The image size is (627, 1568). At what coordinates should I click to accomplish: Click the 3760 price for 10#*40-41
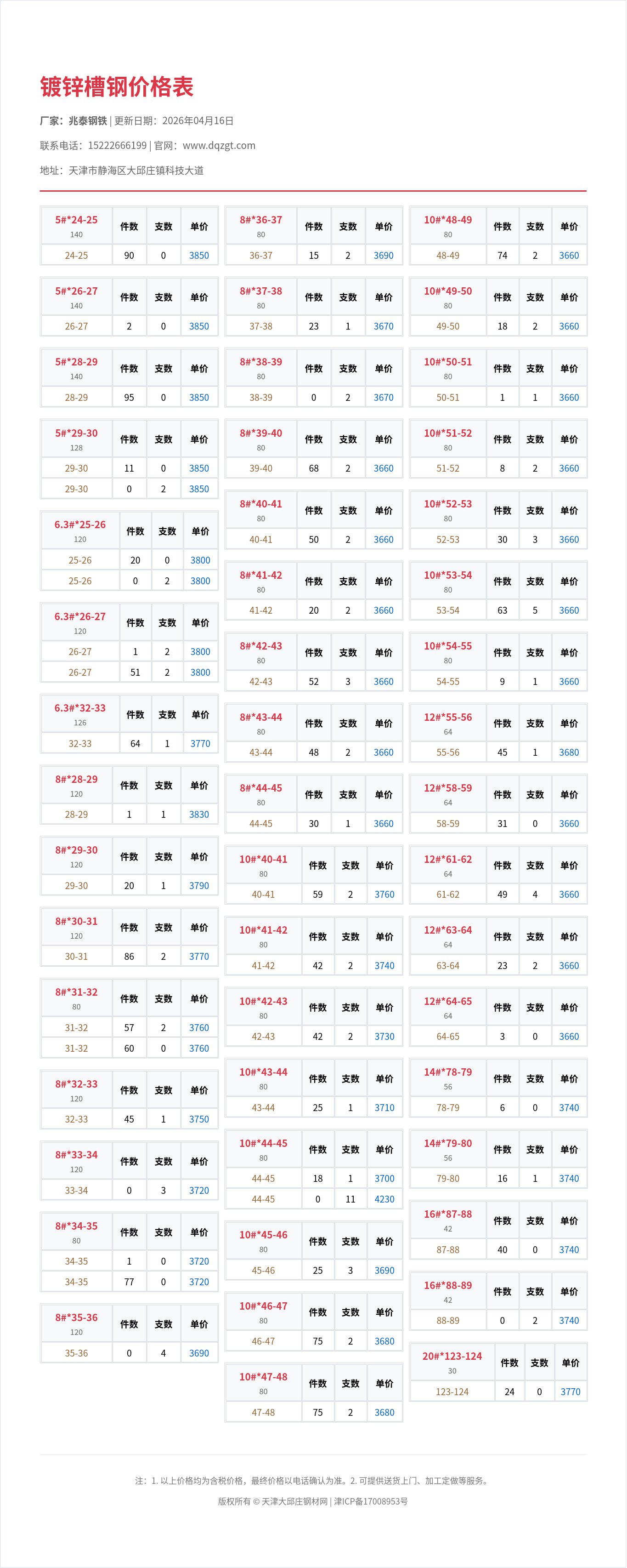tap(384, 895)
